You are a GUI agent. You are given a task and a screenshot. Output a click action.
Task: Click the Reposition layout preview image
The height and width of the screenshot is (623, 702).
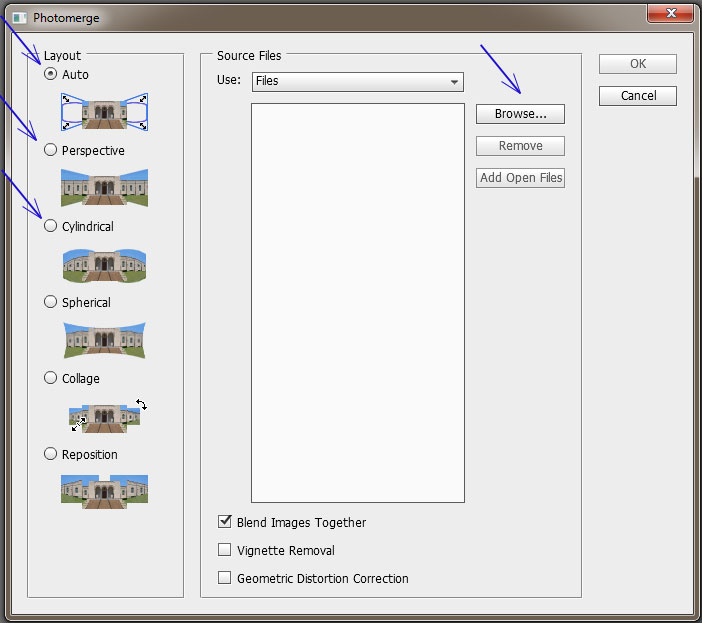point(104,491)
